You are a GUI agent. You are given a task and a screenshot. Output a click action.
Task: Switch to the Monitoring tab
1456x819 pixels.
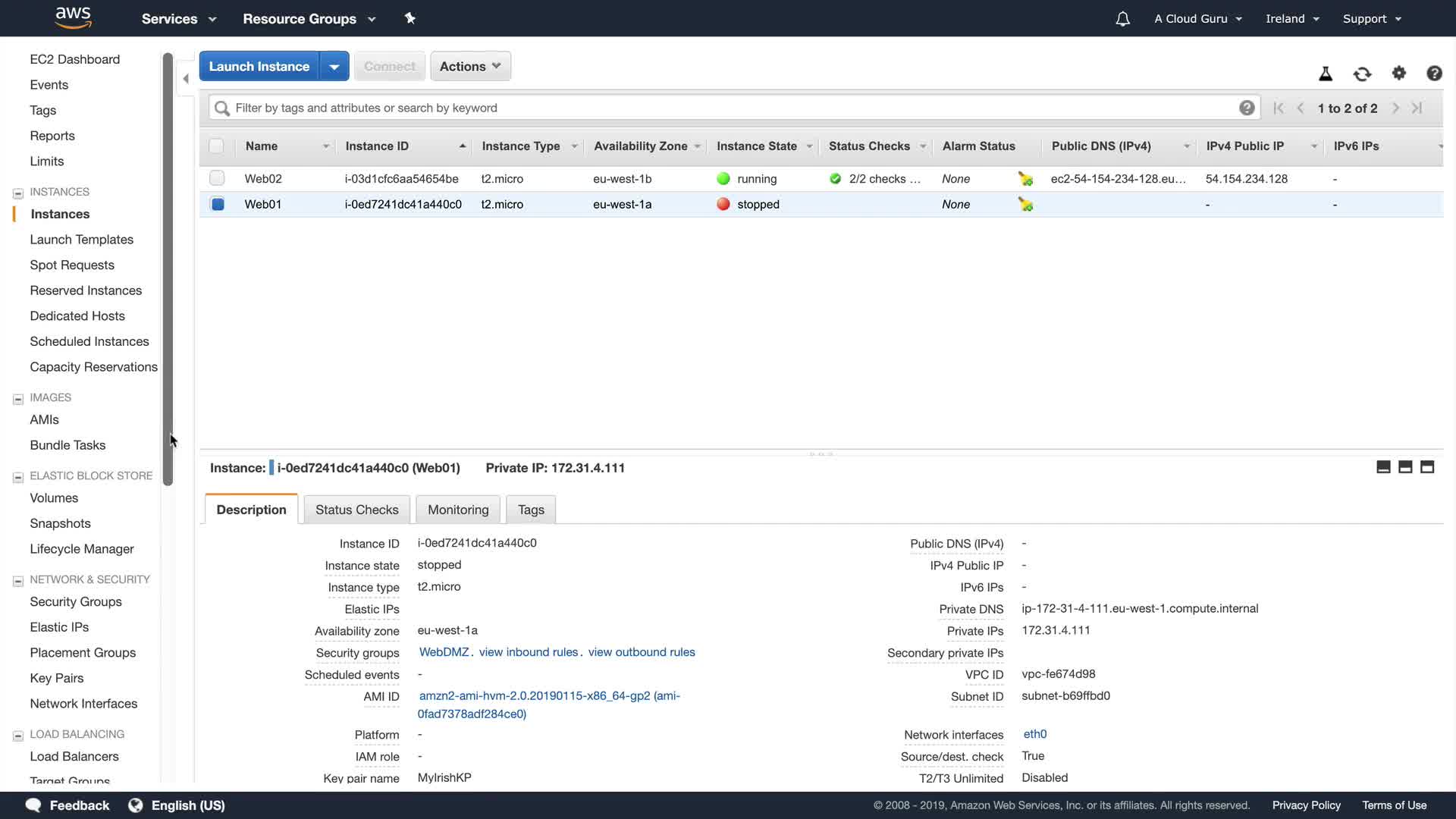coord(458,510)
